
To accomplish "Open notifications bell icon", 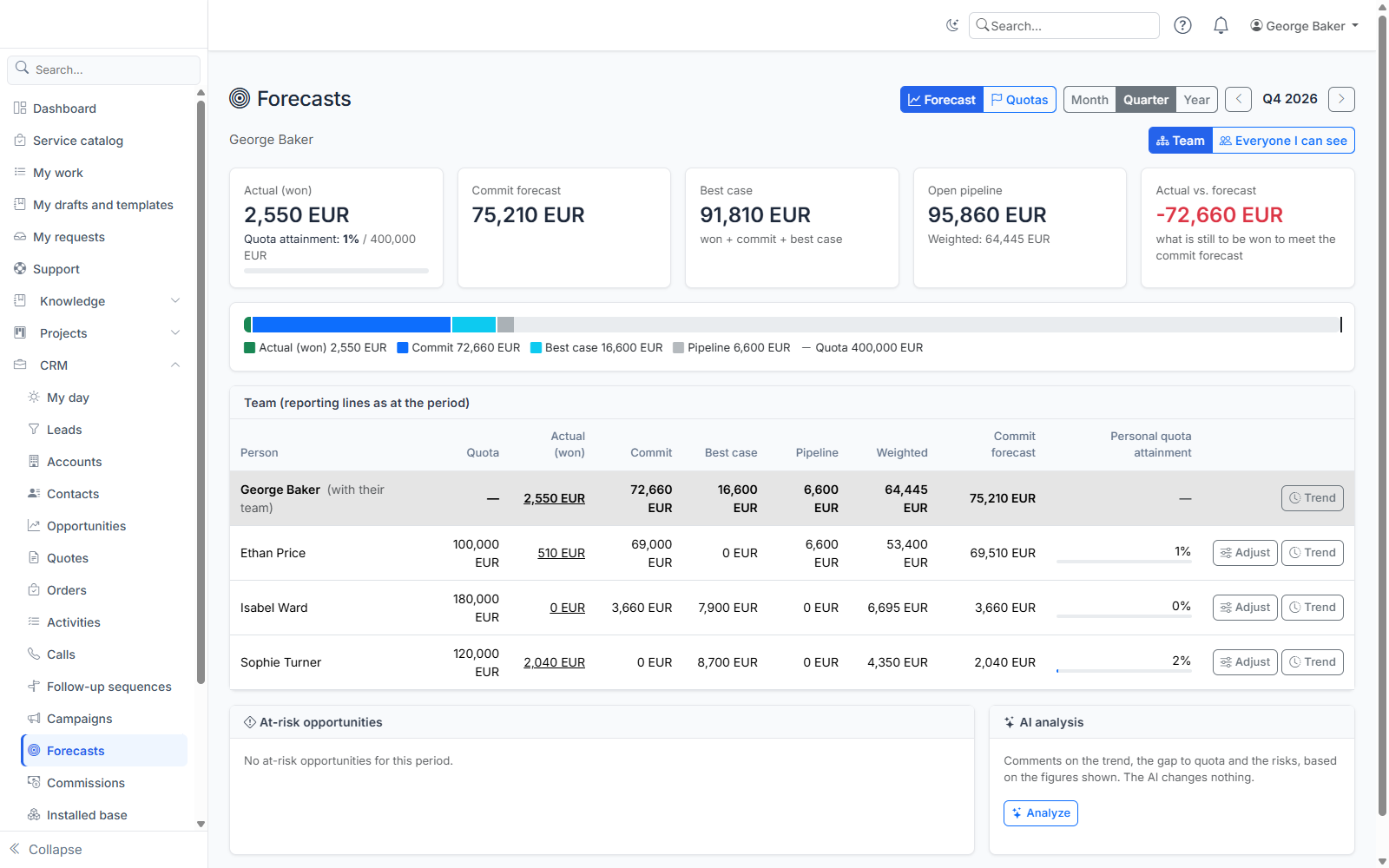I will point(1221,25).
